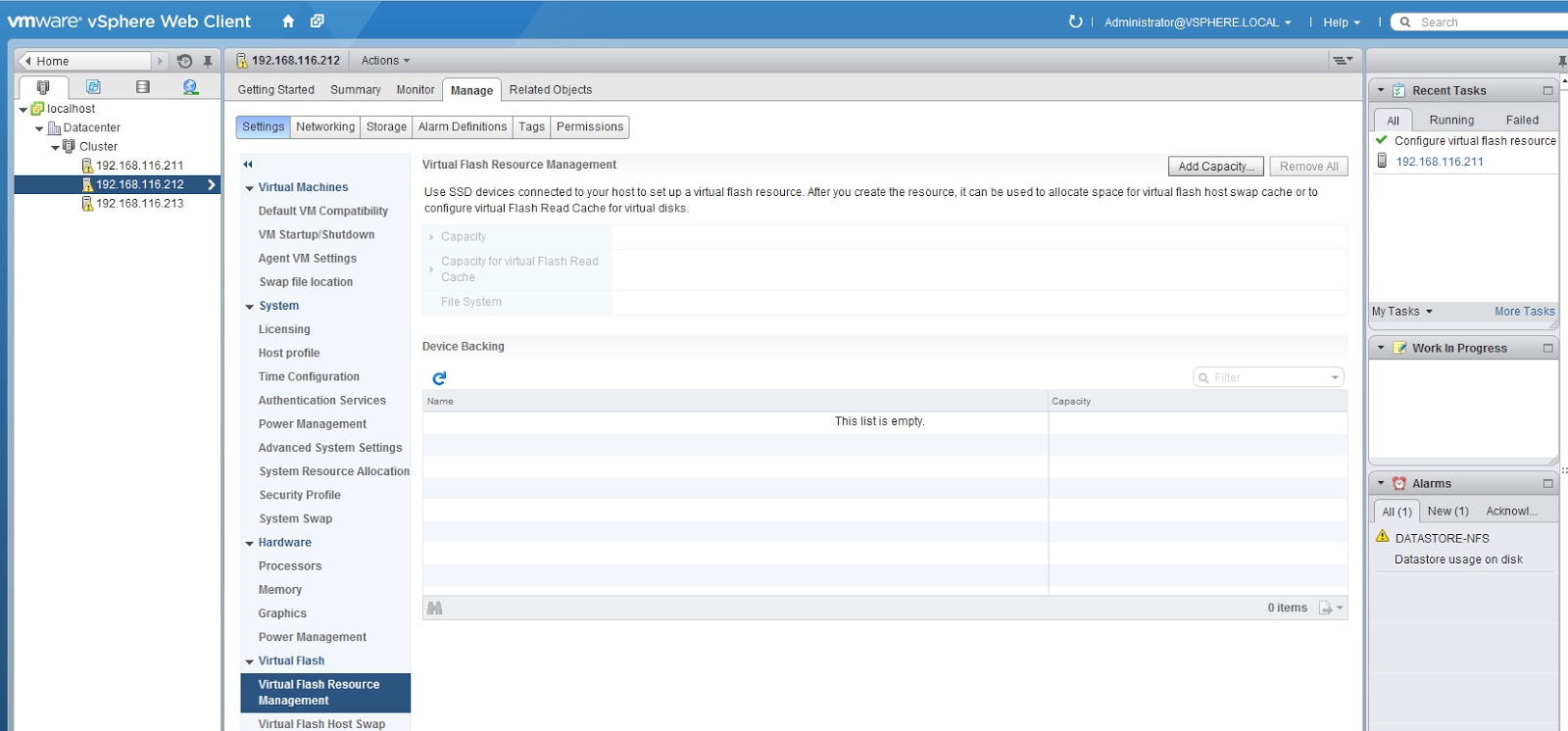Pin the navigator pane
The width and height of the screenshot is (1568, 731).
click(x=208, y=61)
